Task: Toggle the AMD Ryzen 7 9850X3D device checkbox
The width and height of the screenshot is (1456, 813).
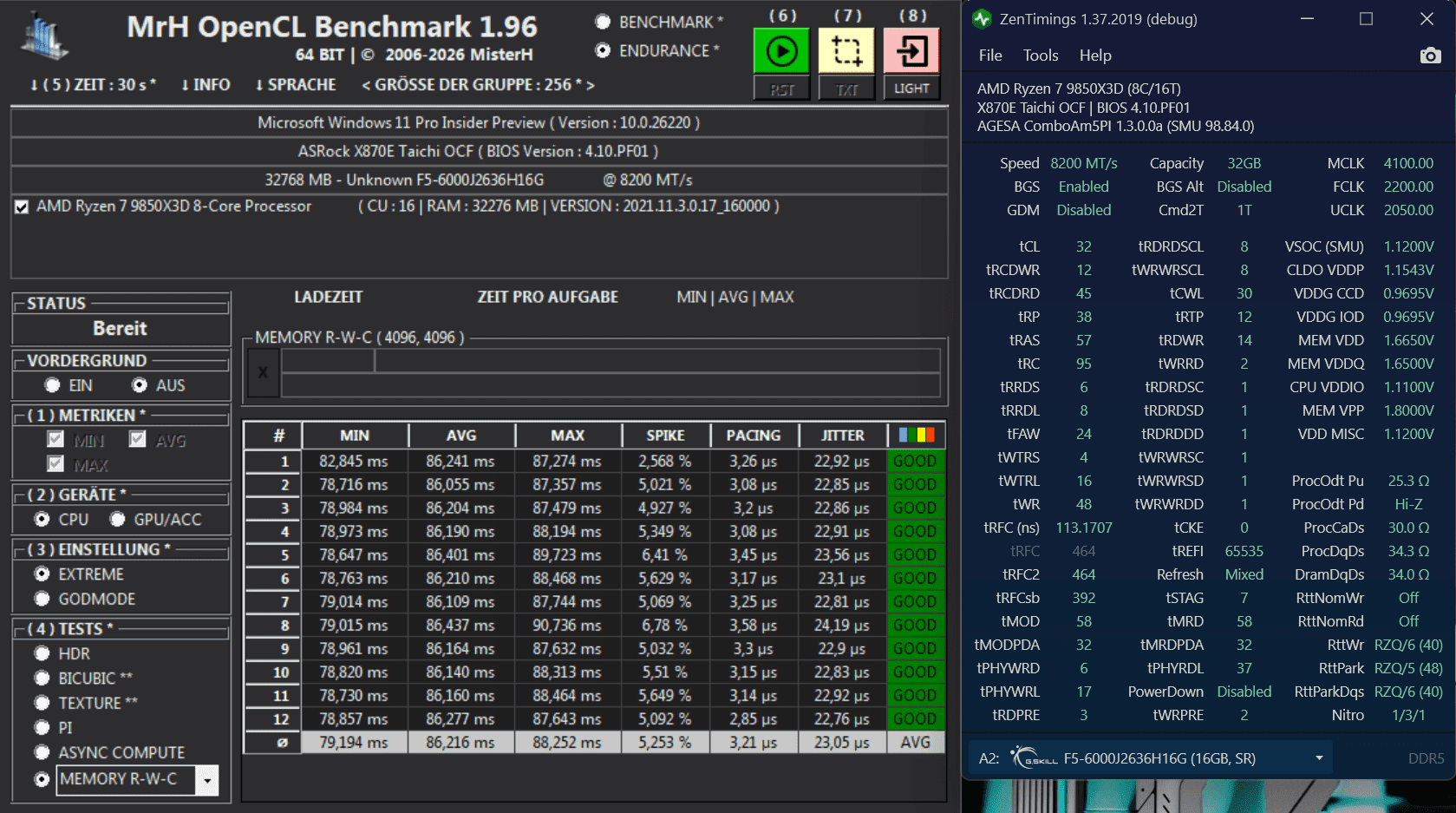Action: 22,207
